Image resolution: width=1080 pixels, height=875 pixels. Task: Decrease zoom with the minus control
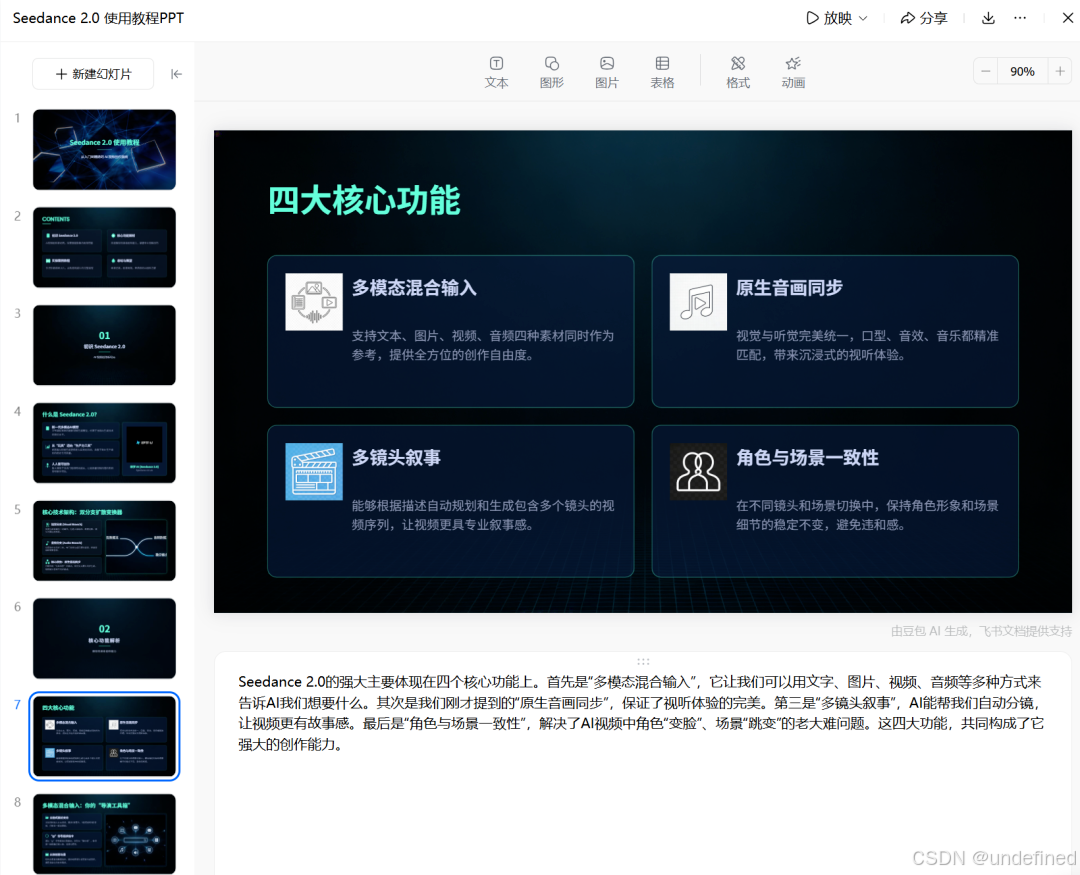[x=984, y=71]
